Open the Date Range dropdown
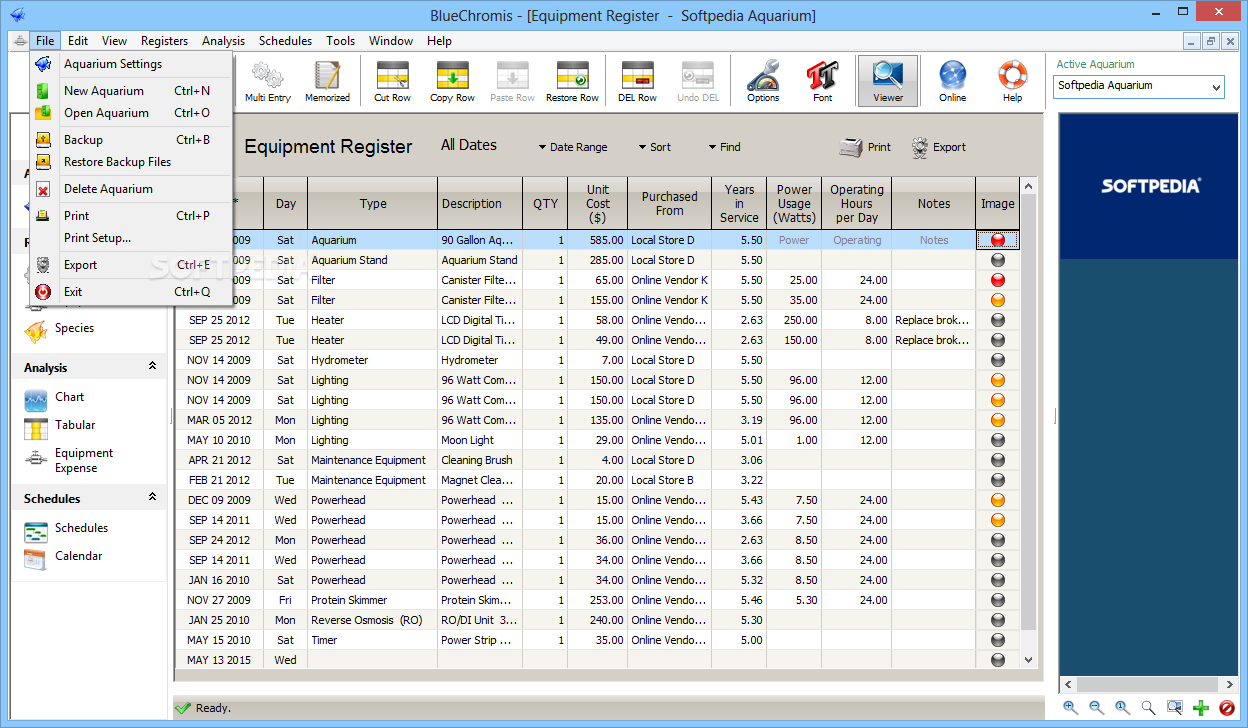The image size is (1248, 728). (x=572, y=147)
